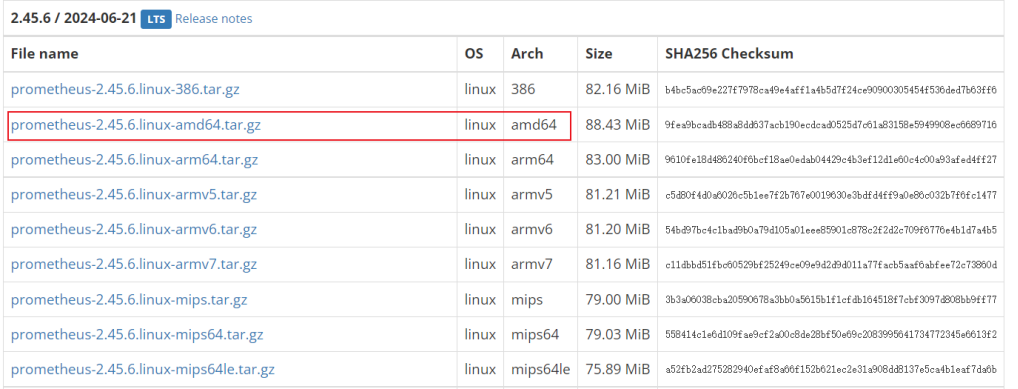Click the Size column header
The height and width of the screenshot is (389, 1018).
click(x=599, y=53)
